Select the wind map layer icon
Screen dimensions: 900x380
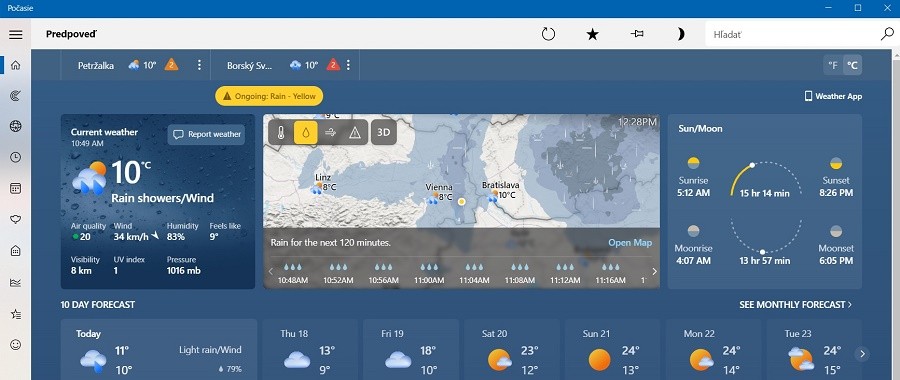pos(330,133)
